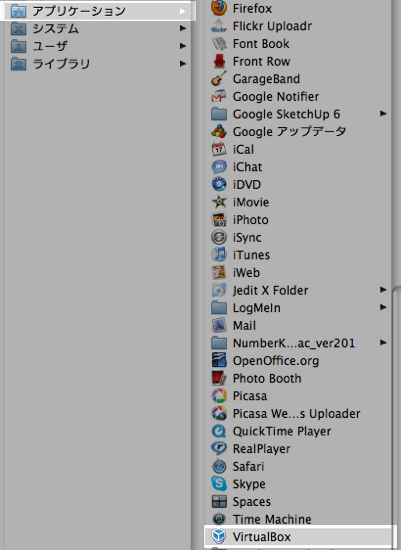This screenshot has width=401, height=550.
Task: Click the LogMeIn folder icon
Action: [x=219, y=308]
